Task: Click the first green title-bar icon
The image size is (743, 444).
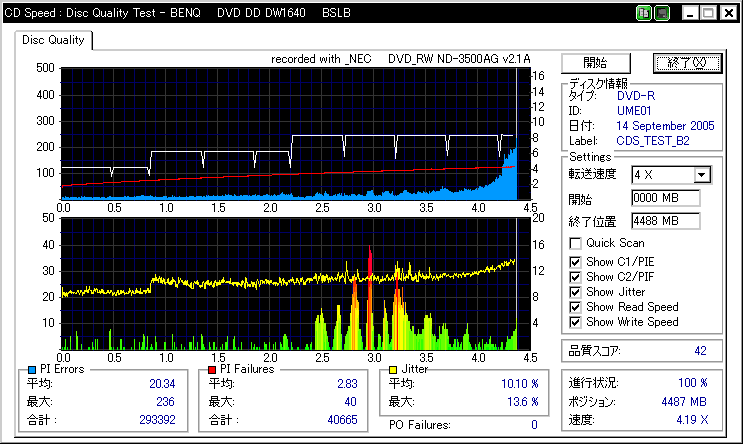Action: click(643, 13)
